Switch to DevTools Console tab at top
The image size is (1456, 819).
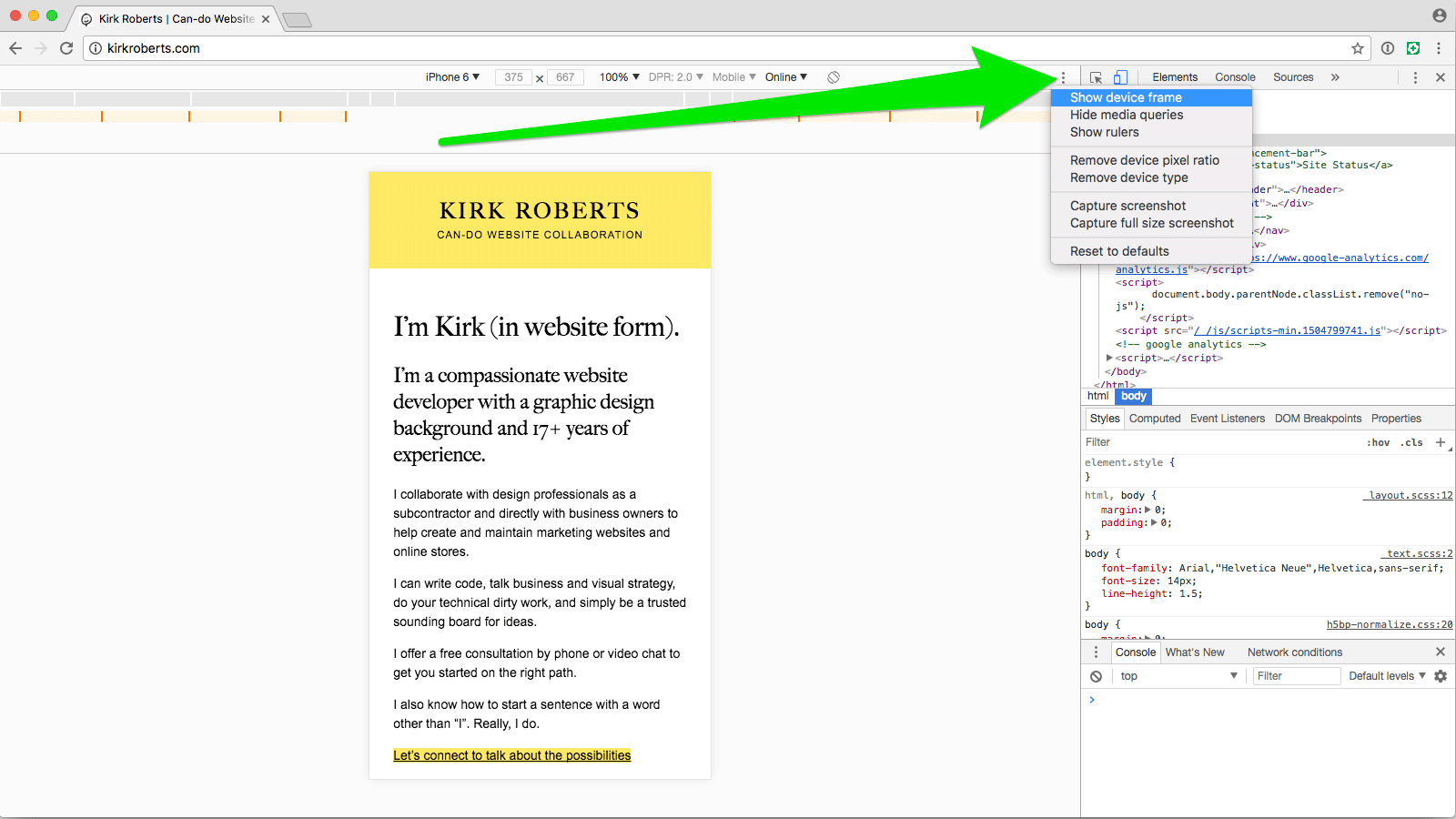(x=1235, y=77)
